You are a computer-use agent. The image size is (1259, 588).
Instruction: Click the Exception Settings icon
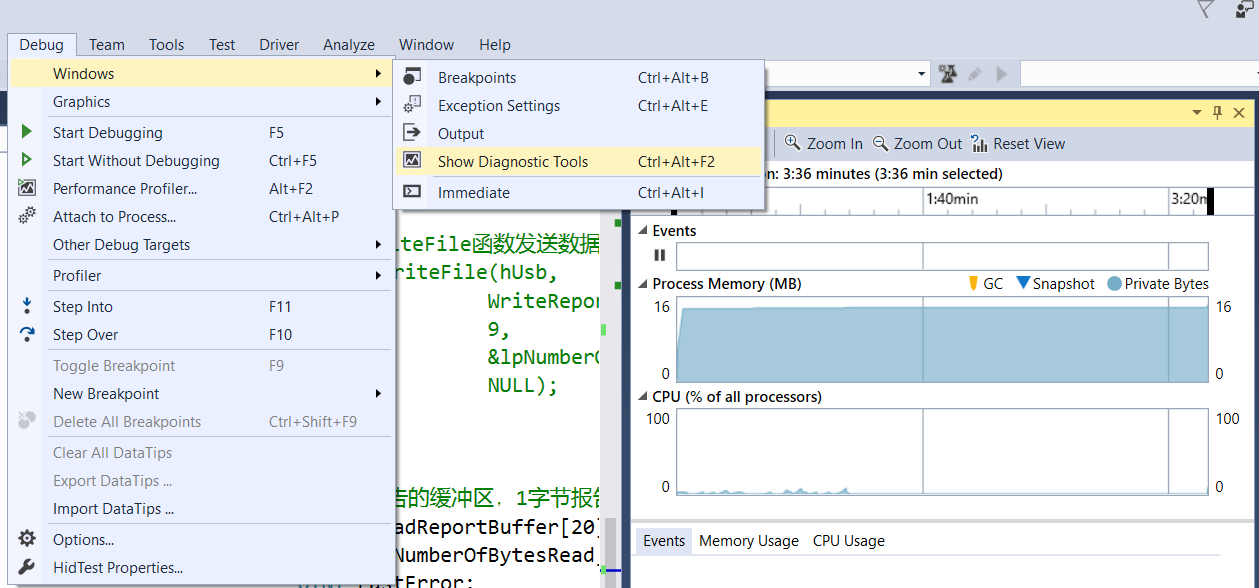(x=412, y=105)
